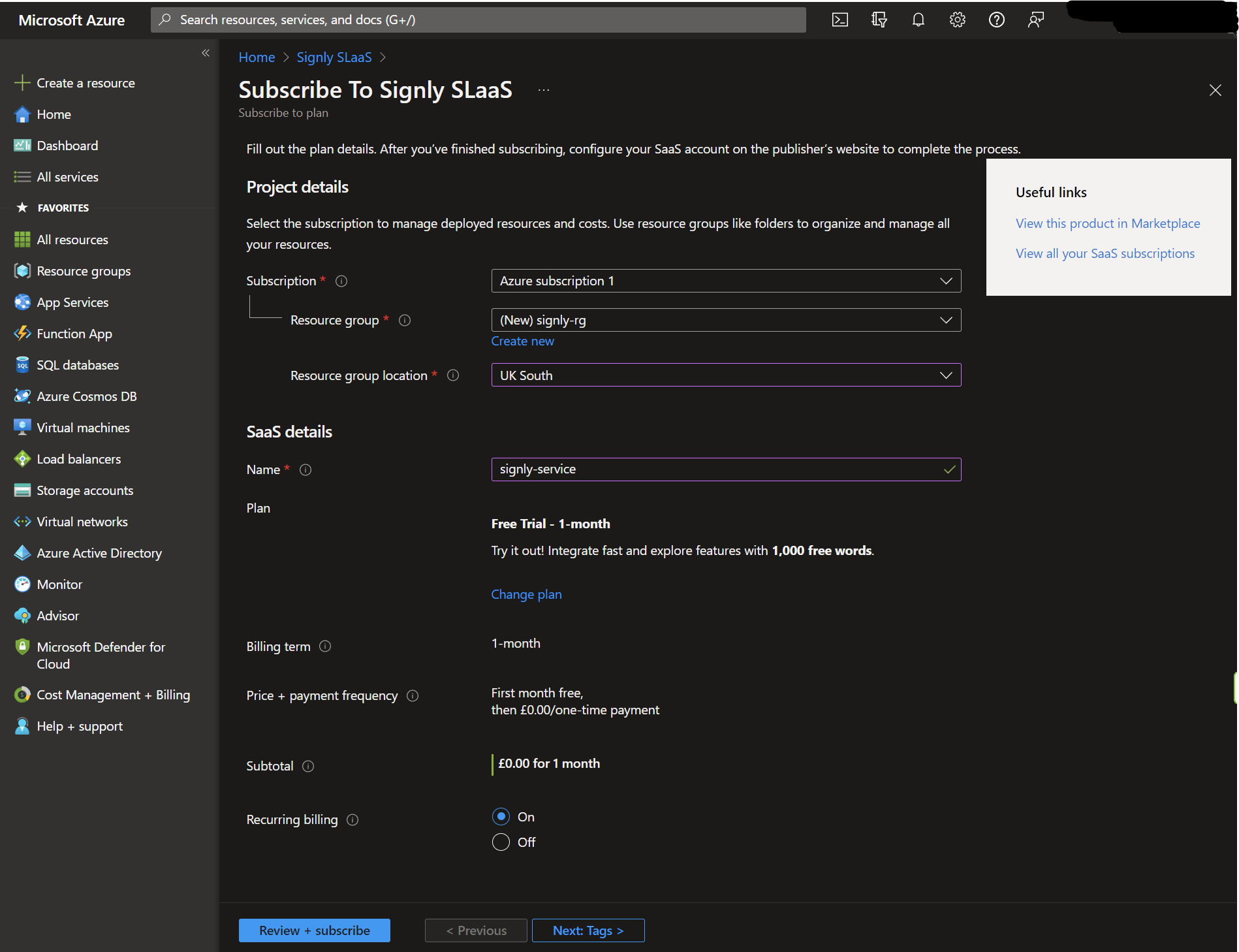Click the Help + support person icon
This screenshot has width=1239, height=952.
coord(22,726)
